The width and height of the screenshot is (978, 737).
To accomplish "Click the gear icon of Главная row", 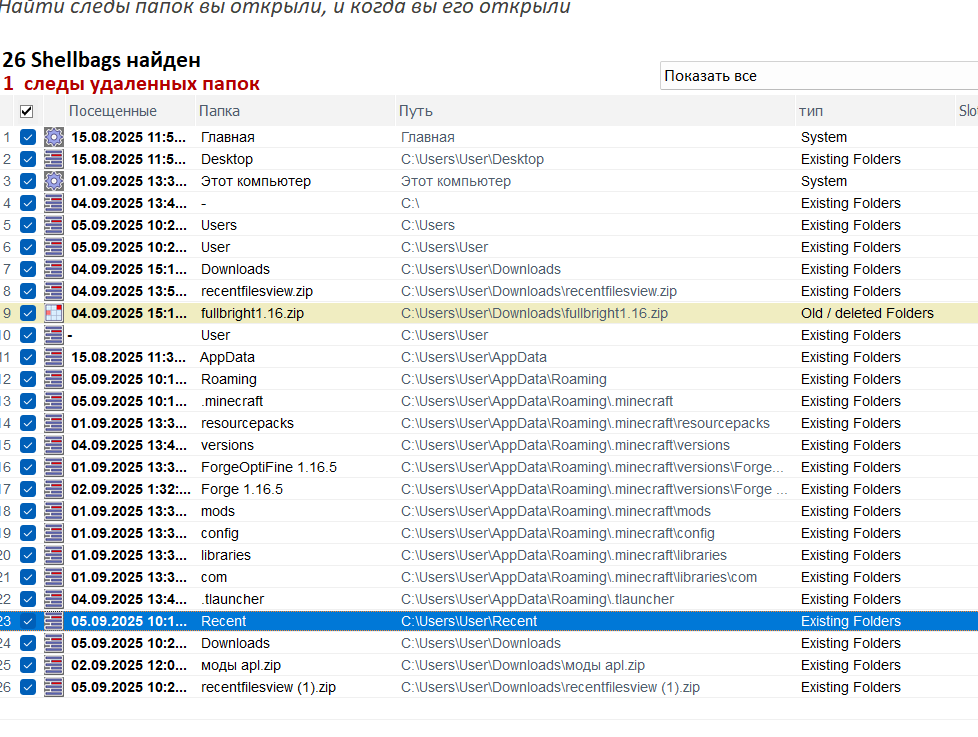I will coord(54,137).
